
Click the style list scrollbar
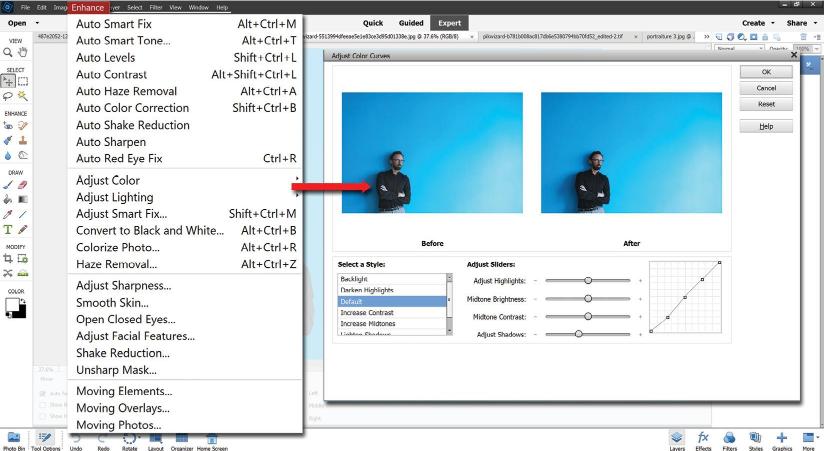pos(449,304)
